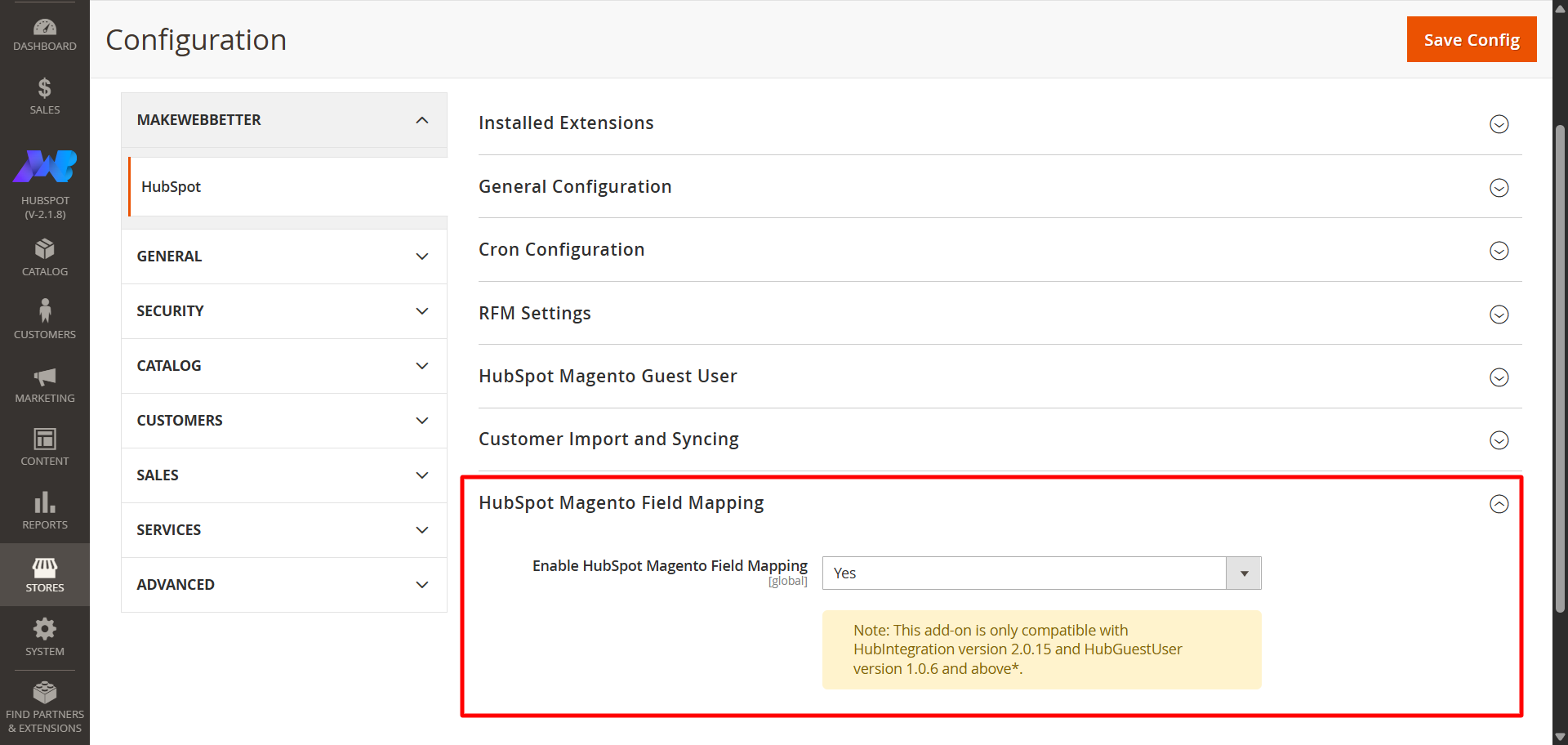Click the compatibility note text box
This screenshot has width=1568, height=745.
pyautogui.click(x=1041, y=649)
